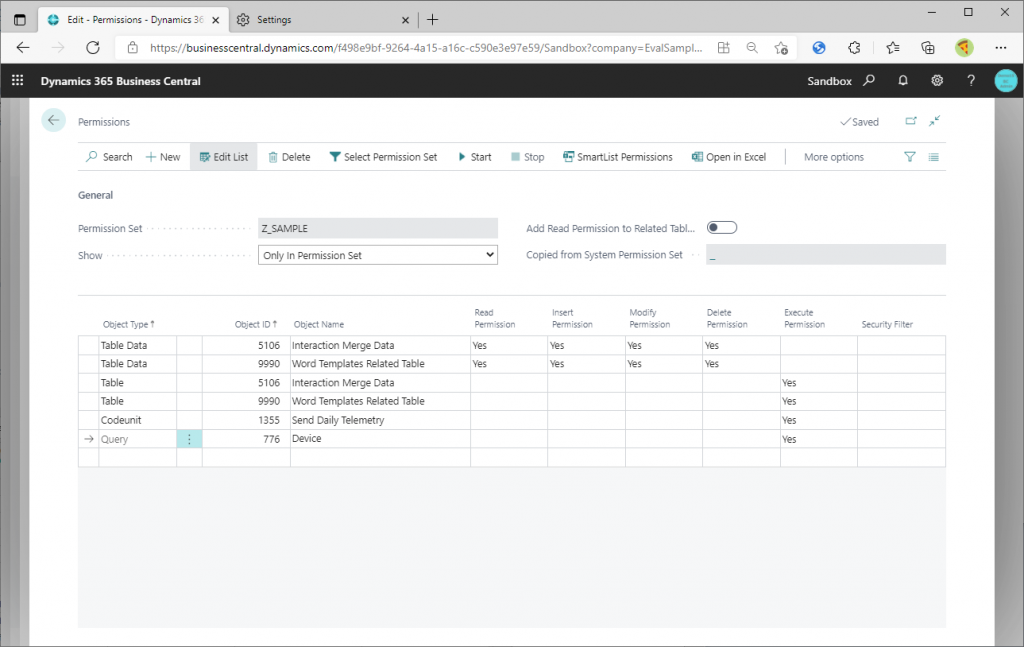Screen dimensions: 1024x647
Task: Open the Show dropdown
Action: tap(377, 255)
